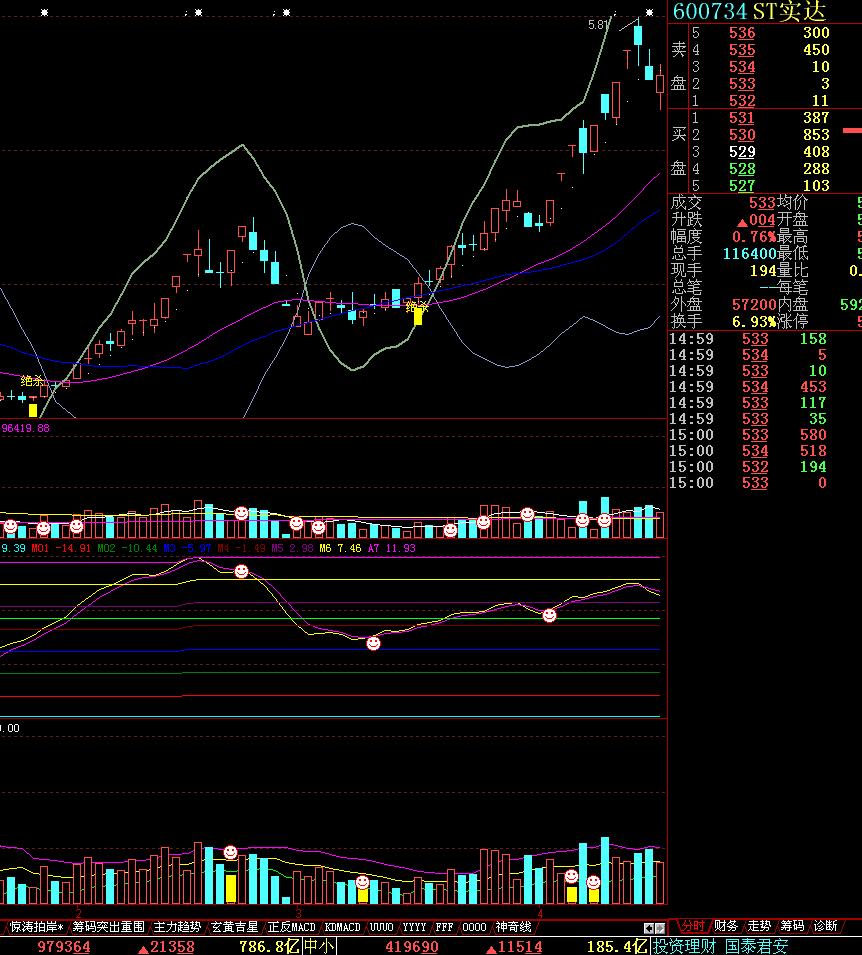Click the first star marker at chart top left
Viewport: 862px width, 955px height.
tap(44, 13)
